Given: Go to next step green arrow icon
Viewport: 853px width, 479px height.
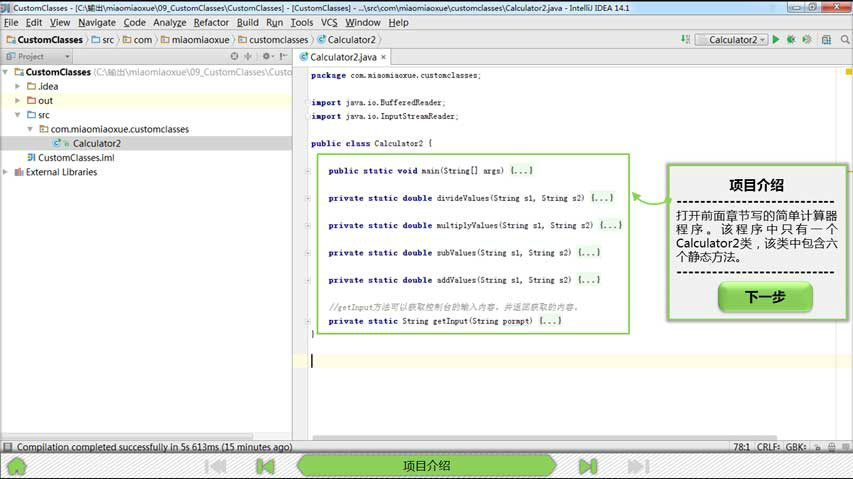Looking at the screenshot, I should click(588, 466).
